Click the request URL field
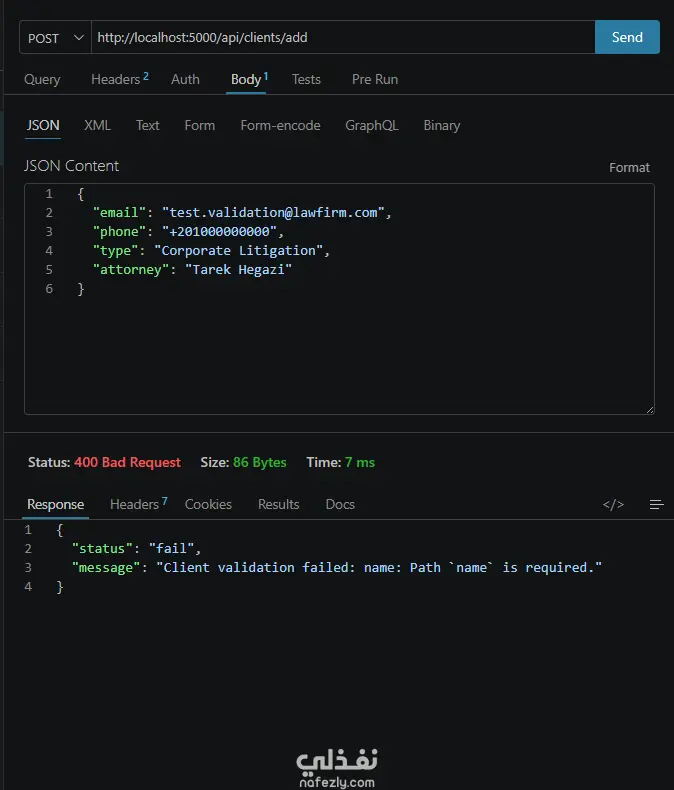This screenshot has width=674, height=790. click(343, 38)
